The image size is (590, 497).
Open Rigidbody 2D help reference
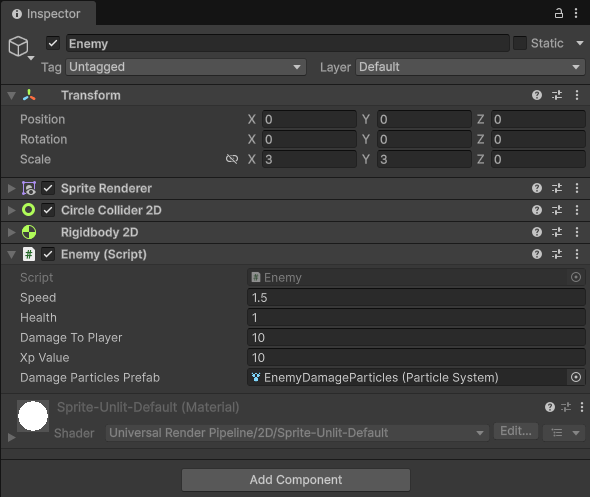point(537,232)
